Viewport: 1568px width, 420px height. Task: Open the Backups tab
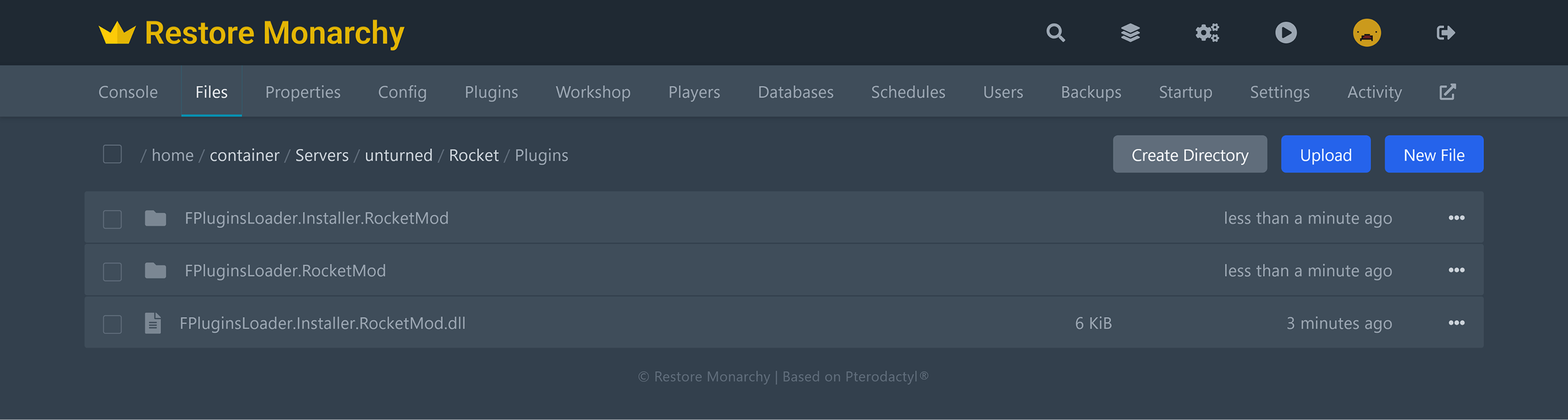click(1091, 92)
